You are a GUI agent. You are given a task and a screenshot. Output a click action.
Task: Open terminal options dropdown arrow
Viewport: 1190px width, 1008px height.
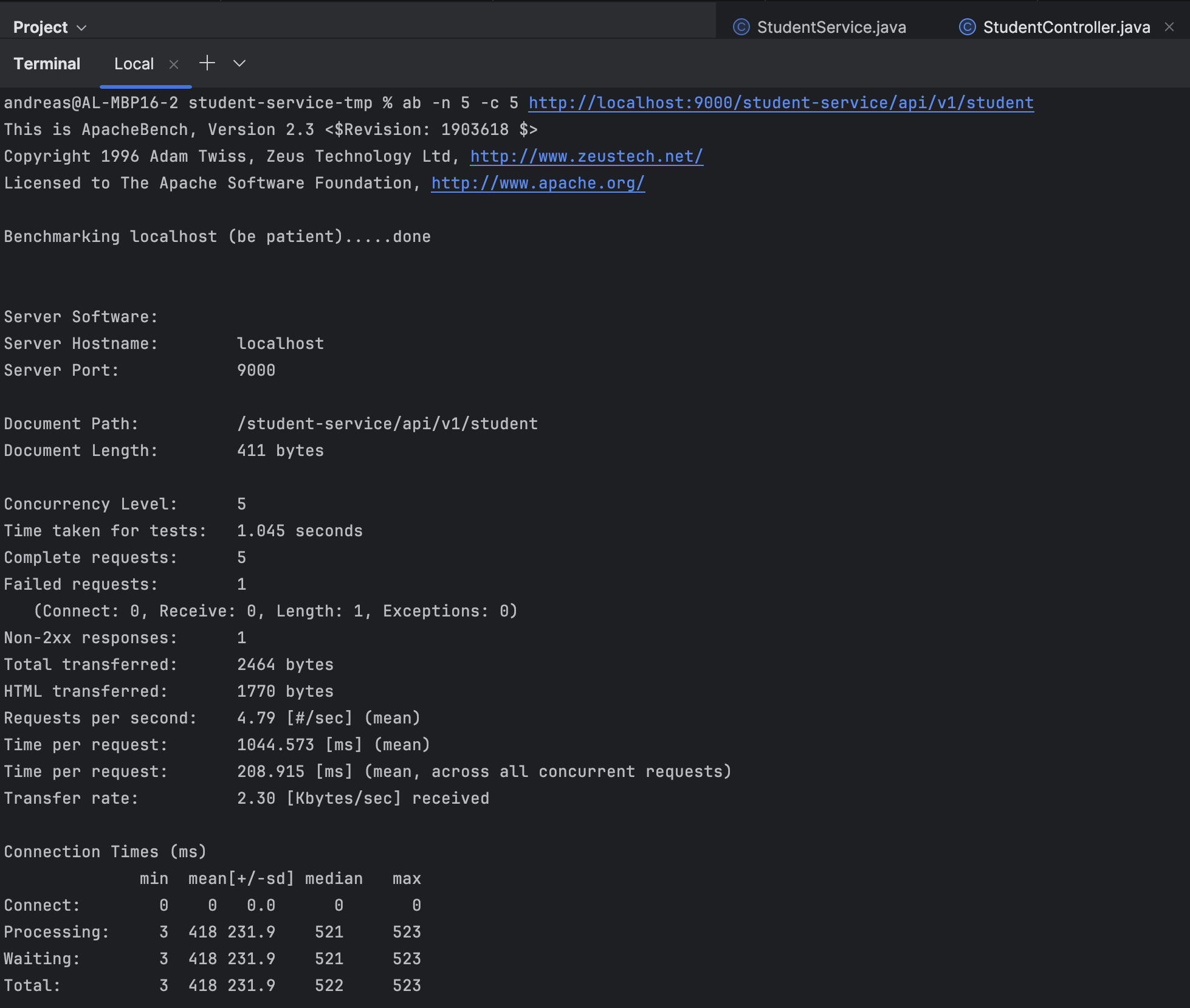[x=239, y=63]
